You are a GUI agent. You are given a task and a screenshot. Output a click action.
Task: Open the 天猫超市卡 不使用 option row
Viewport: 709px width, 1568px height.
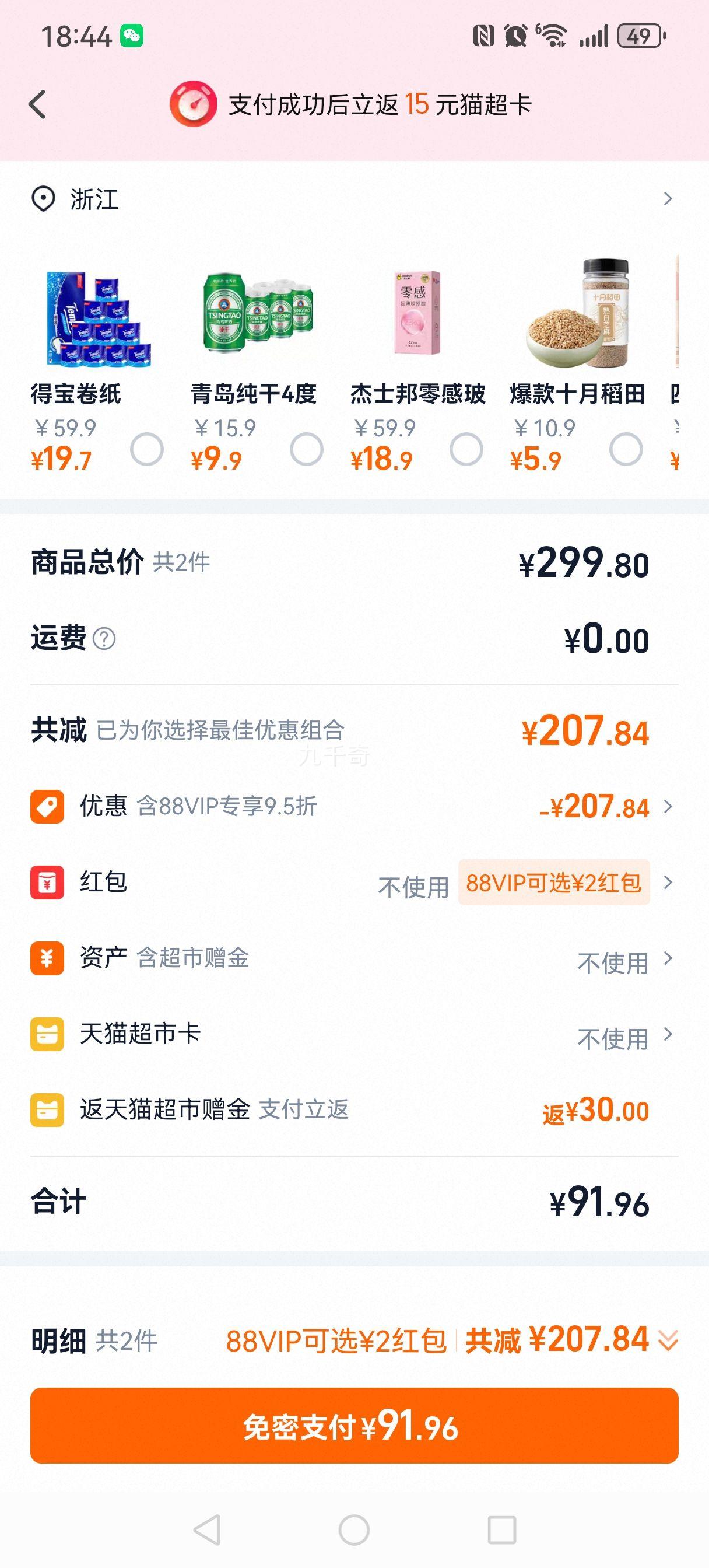pyautogui.click(x=354, y=1034)
